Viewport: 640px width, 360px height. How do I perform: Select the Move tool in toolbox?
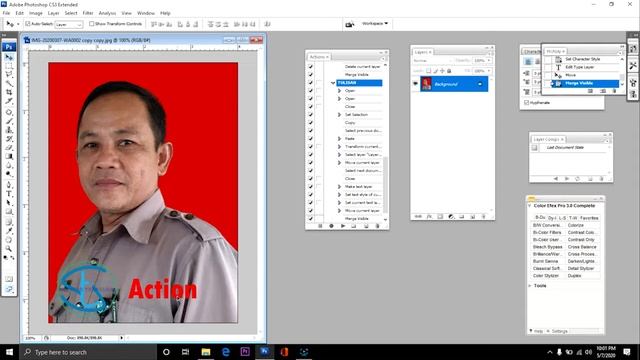[9, 57]
